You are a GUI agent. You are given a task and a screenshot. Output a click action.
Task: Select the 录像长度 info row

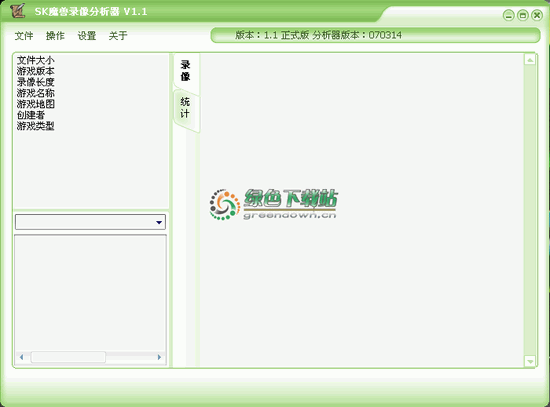coord(35,82)
